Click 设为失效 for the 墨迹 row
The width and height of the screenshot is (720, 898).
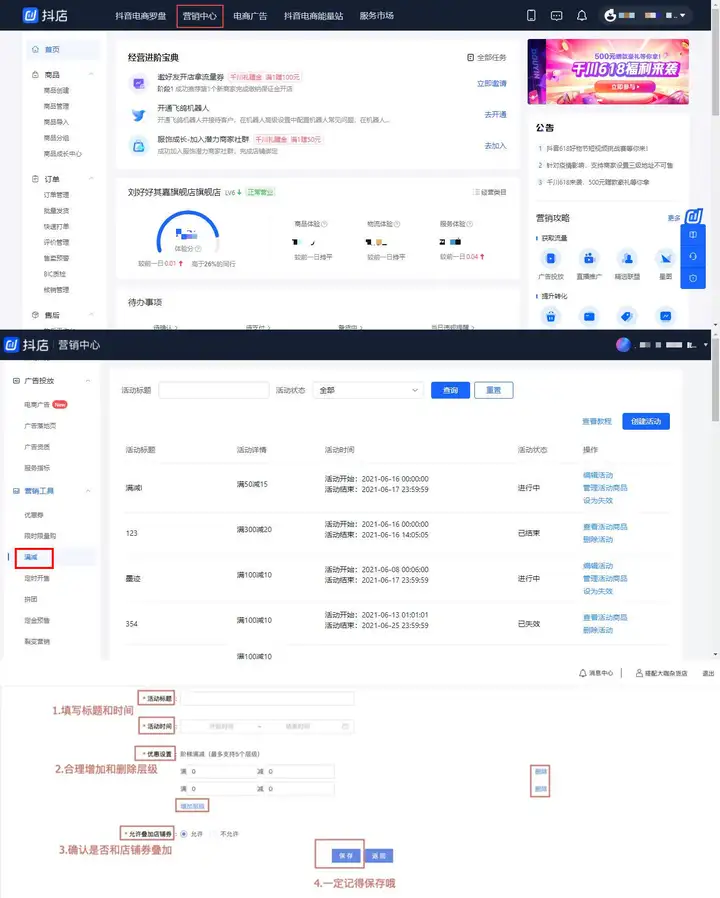pyautogui.click(x=598, y=591)
